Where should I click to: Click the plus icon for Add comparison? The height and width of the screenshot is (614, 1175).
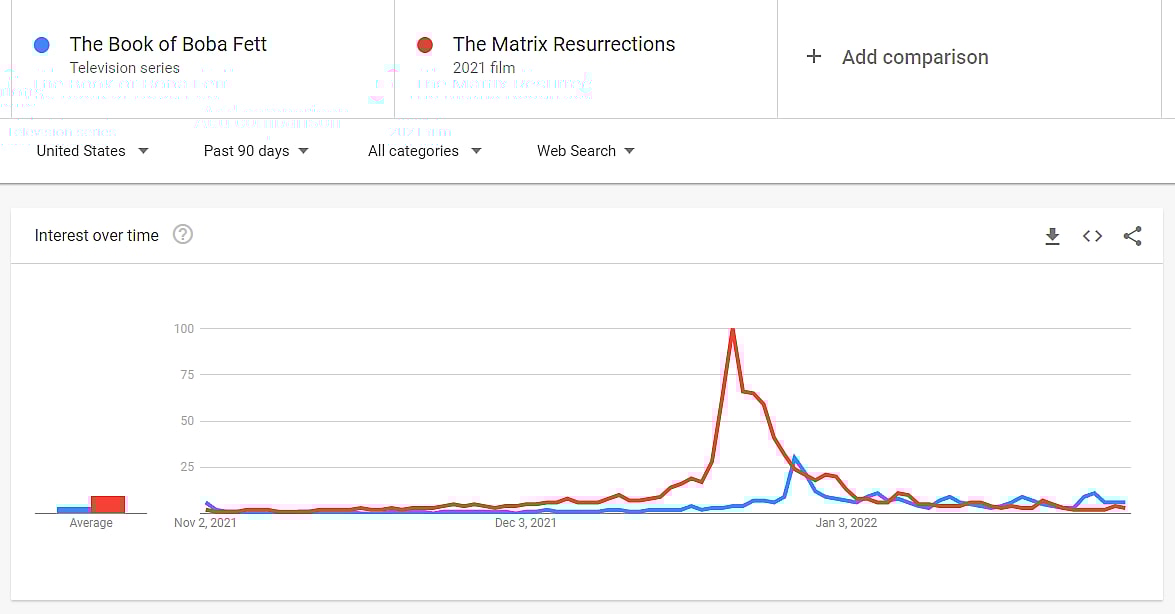coord(814,57)
